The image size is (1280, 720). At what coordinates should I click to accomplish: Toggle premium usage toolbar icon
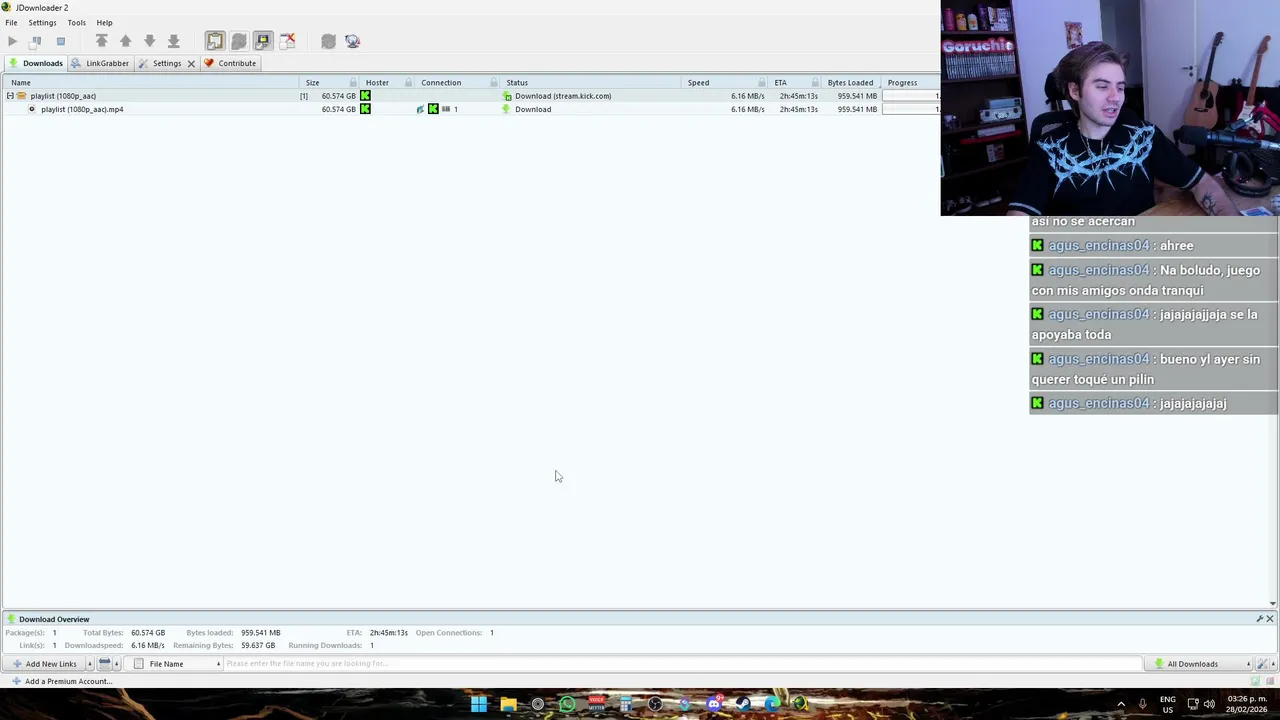287,41
